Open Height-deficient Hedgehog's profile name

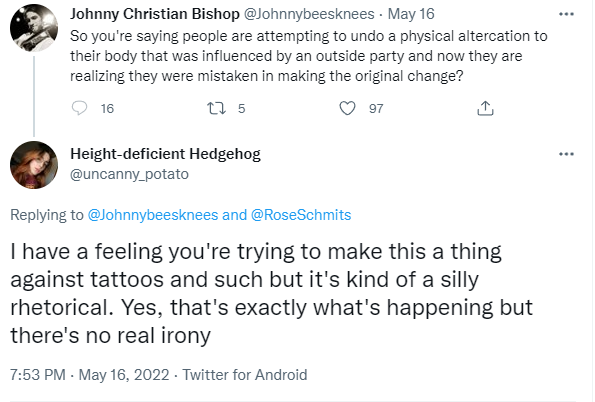coord(165,154)
